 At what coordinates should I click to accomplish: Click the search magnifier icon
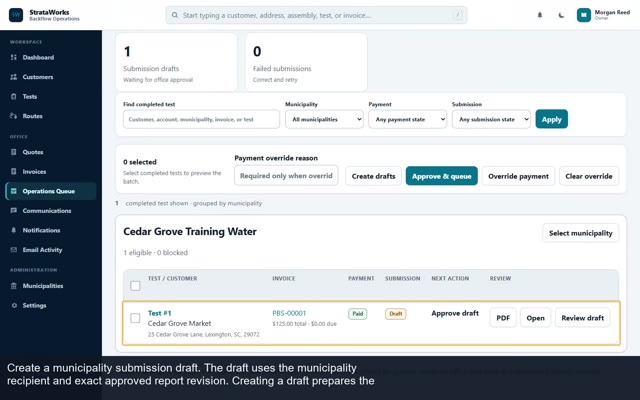coord(175,15)
